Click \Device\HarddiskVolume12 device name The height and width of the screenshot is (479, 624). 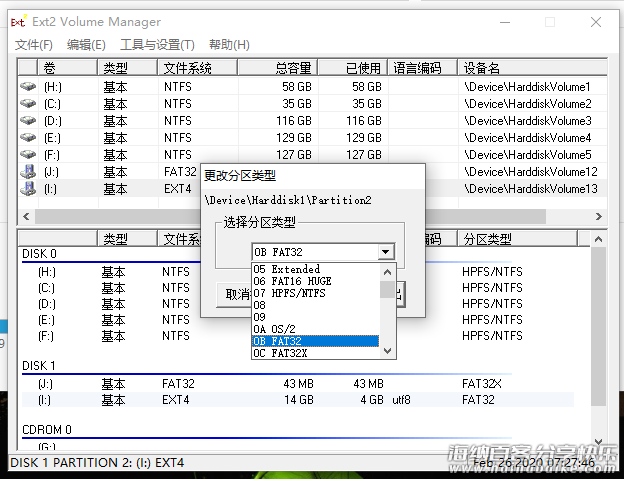point(530,171)
